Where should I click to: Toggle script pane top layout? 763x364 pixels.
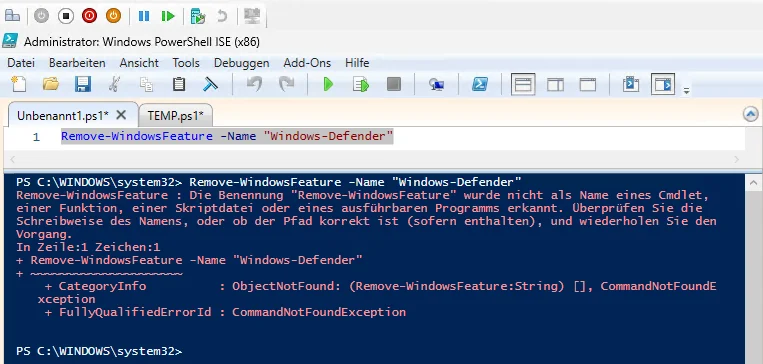(523, 84)
